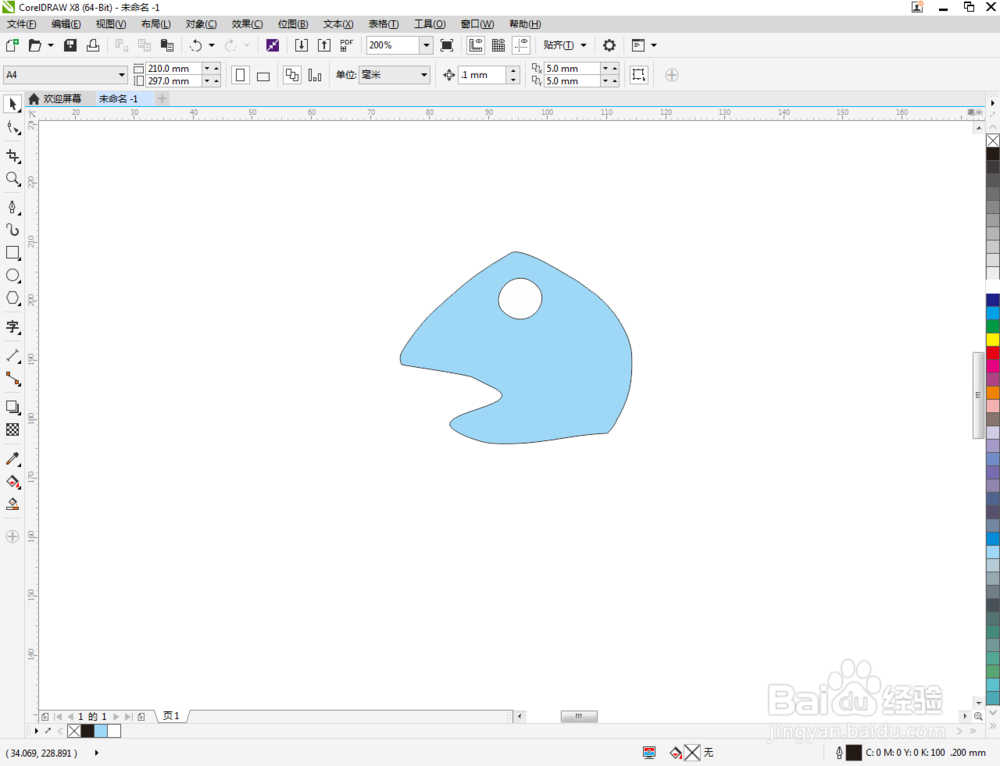Select the Zoom magnifier tool
Screen dimensions: 1000x766
coord(12,179)
